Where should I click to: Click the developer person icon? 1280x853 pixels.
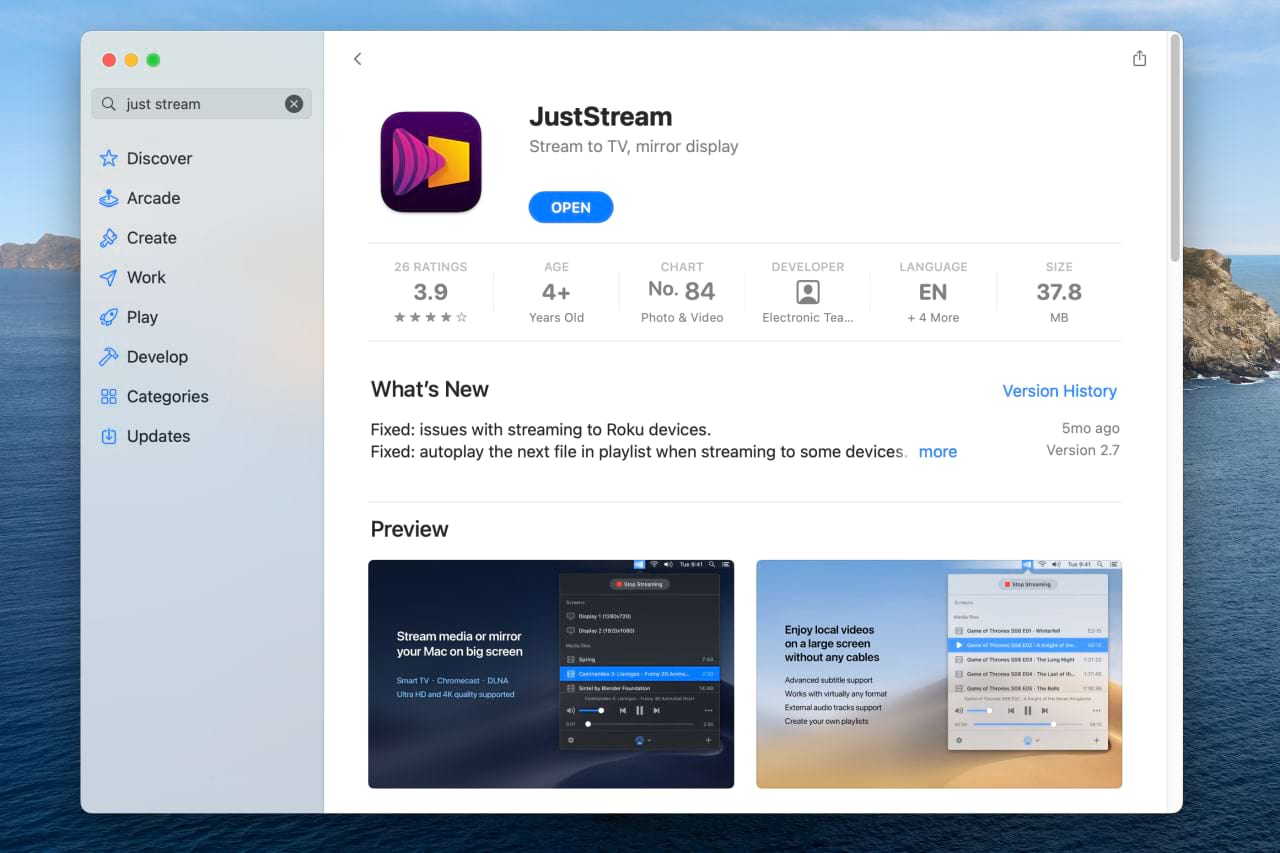coord(808,292)
